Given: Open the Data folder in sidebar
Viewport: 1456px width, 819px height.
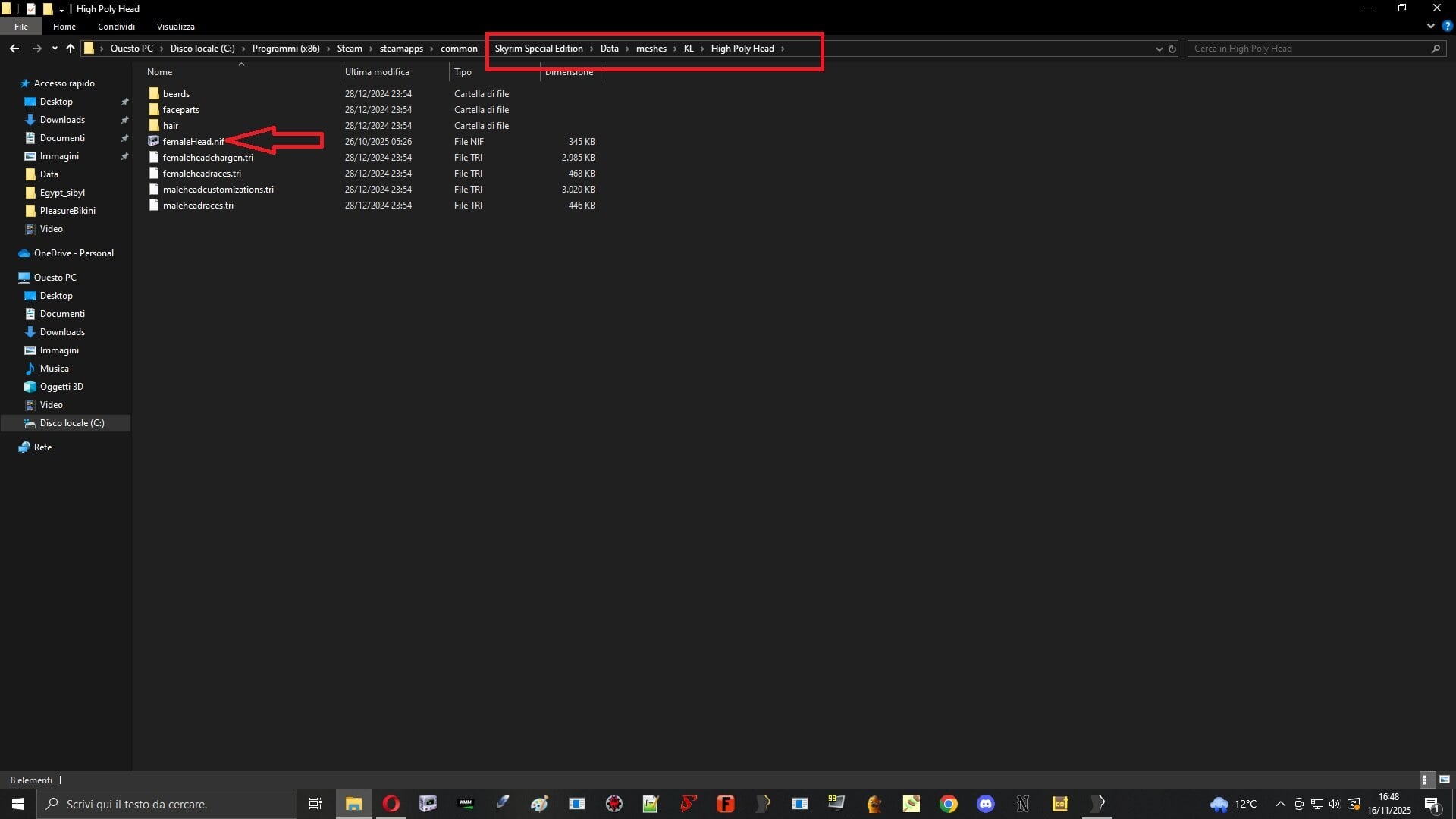Looking at the screenshot, I should [x=49, y=174].
